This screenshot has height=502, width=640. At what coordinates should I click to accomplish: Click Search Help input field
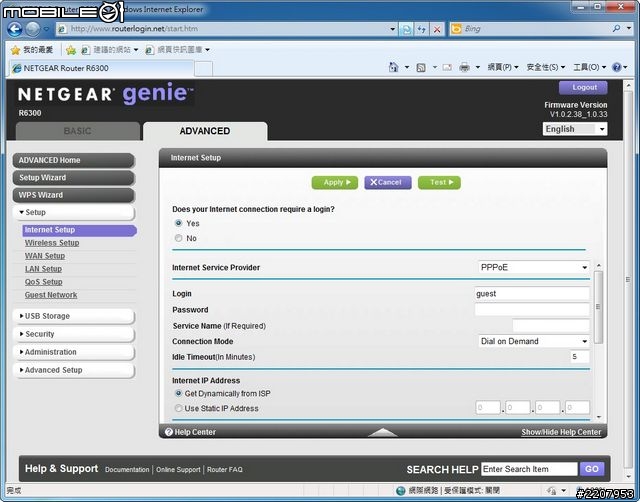pyautogui.click(x=529, y=469)
